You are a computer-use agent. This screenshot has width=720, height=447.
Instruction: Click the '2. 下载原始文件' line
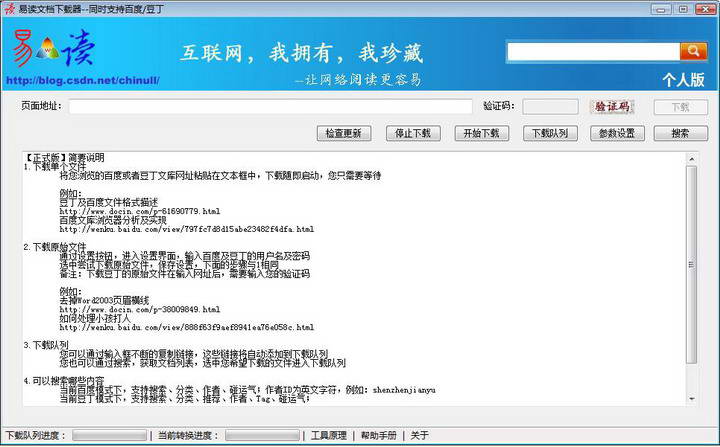coord(55,247)
